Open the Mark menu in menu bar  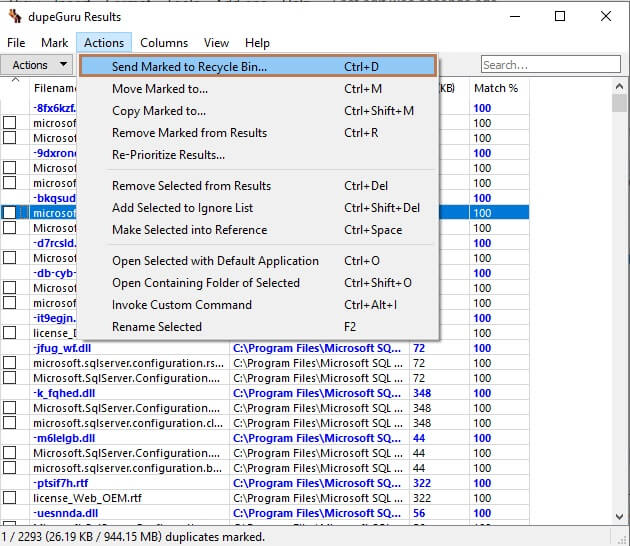[55, 43]
